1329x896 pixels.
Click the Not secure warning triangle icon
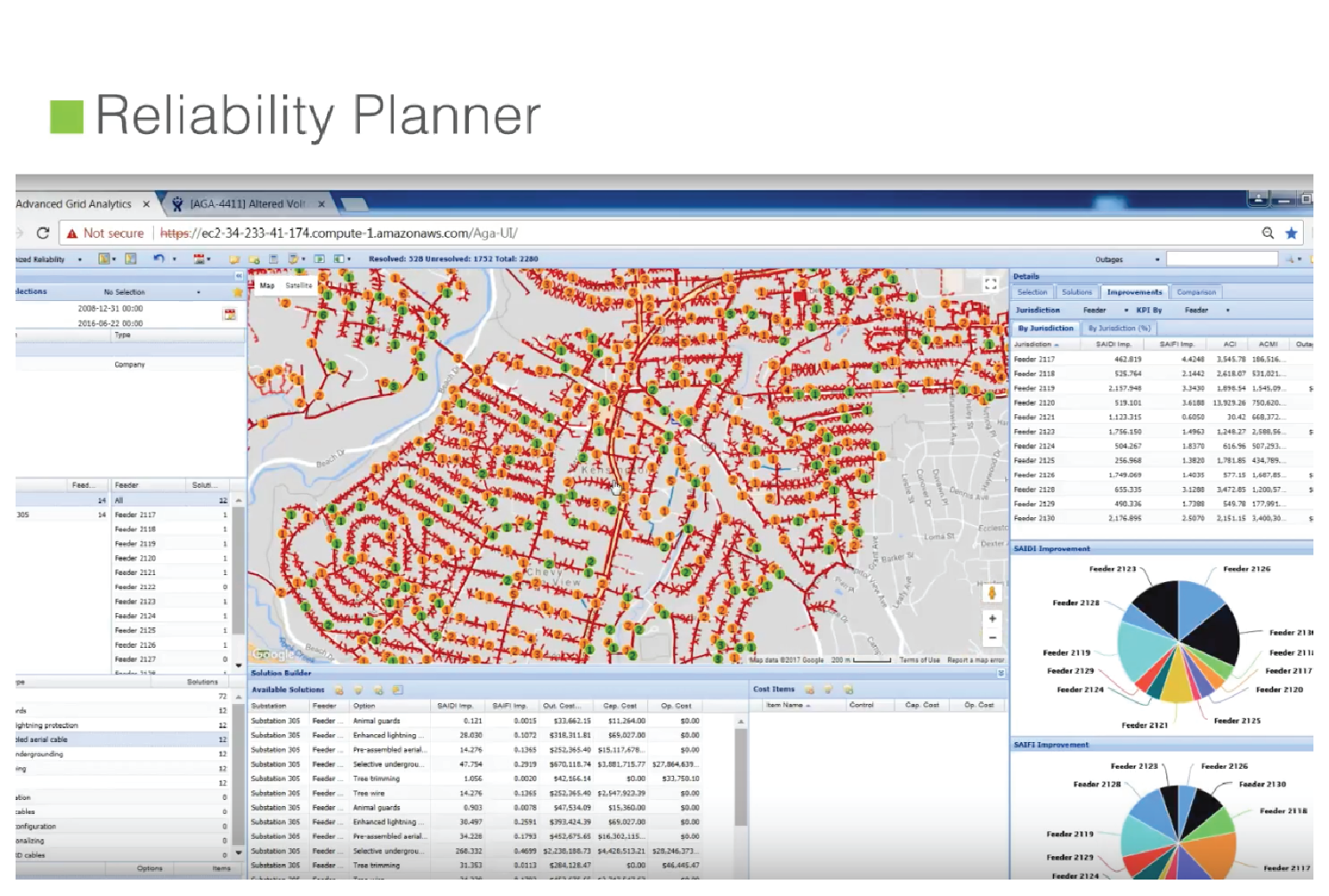(x=73, y=234)
